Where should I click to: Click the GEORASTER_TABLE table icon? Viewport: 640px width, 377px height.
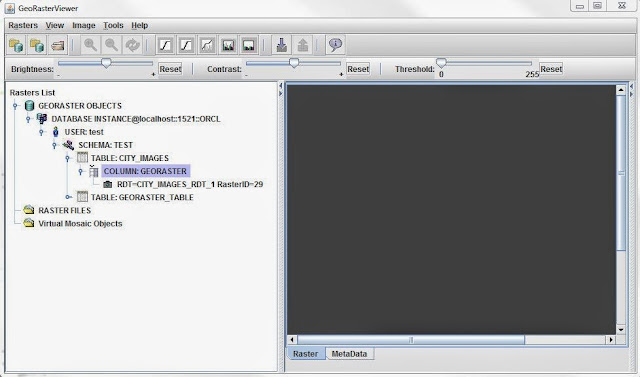click(x=82, y=197)
